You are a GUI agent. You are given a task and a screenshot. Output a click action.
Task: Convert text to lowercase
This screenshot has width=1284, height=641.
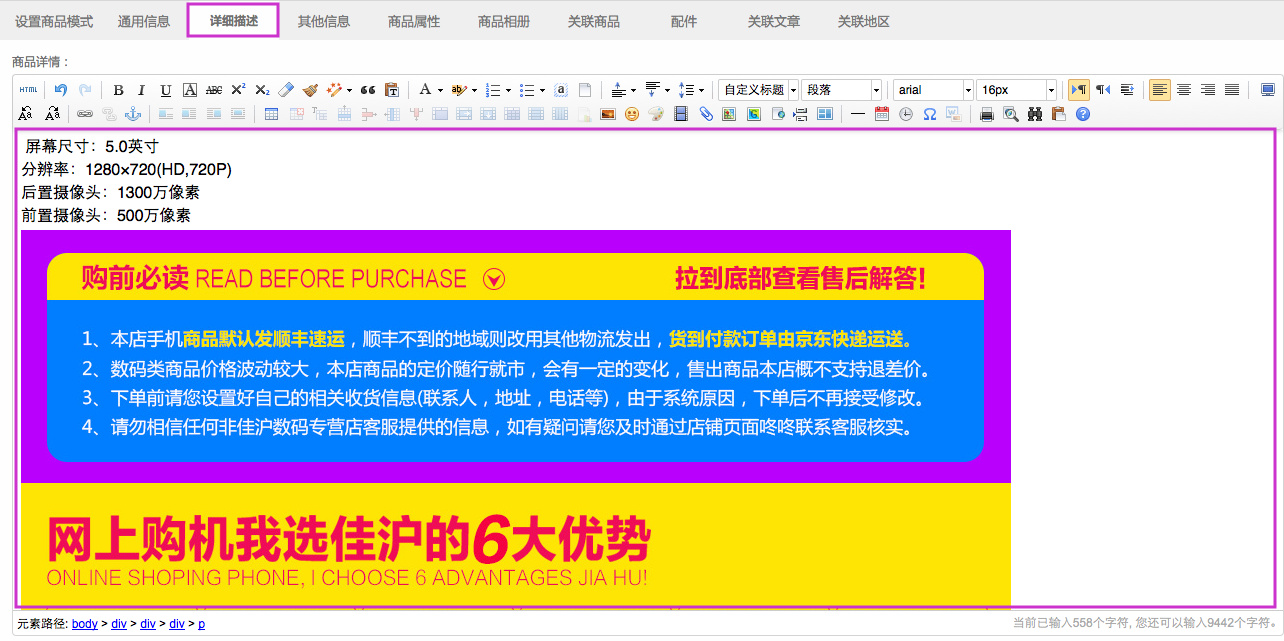tap(52, 114)
